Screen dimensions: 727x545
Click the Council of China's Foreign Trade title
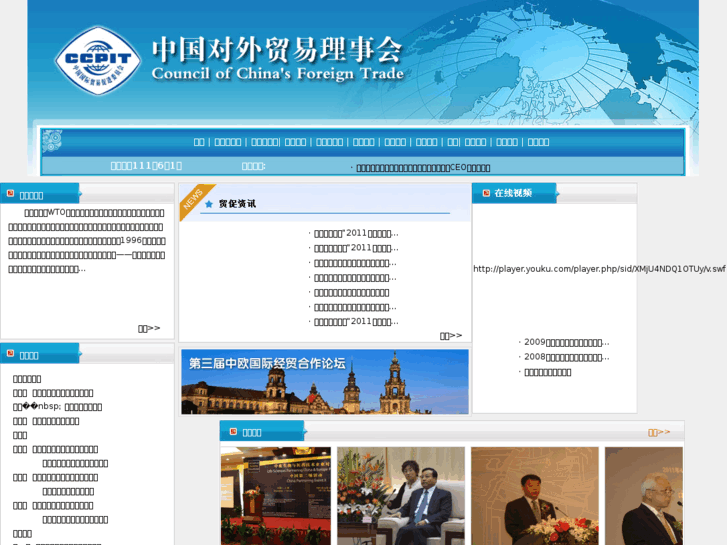coord(278,73)
